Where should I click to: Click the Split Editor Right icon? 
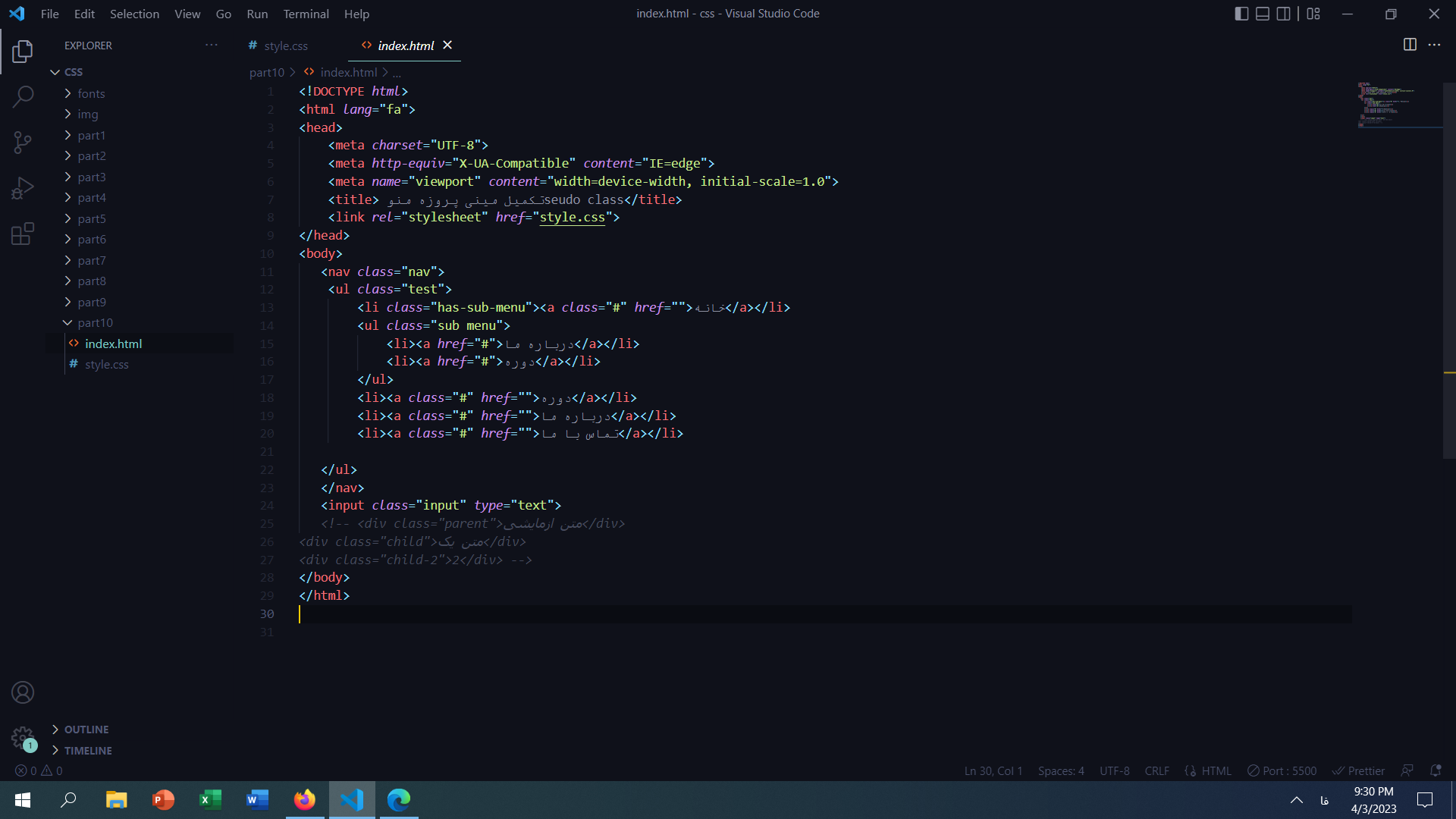[x=1410, y=45]
